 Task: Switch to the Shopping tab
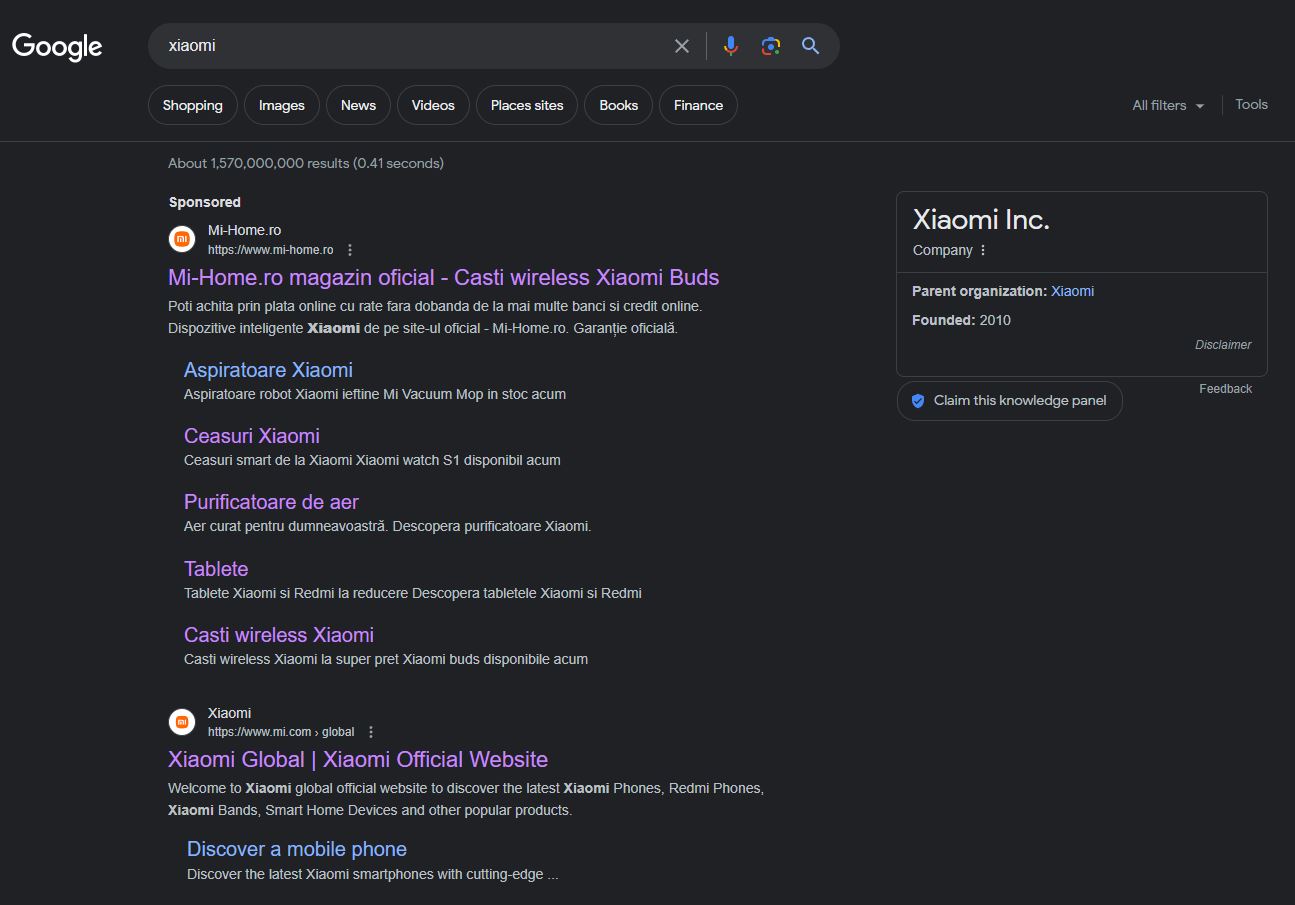(x=193, y=105)
